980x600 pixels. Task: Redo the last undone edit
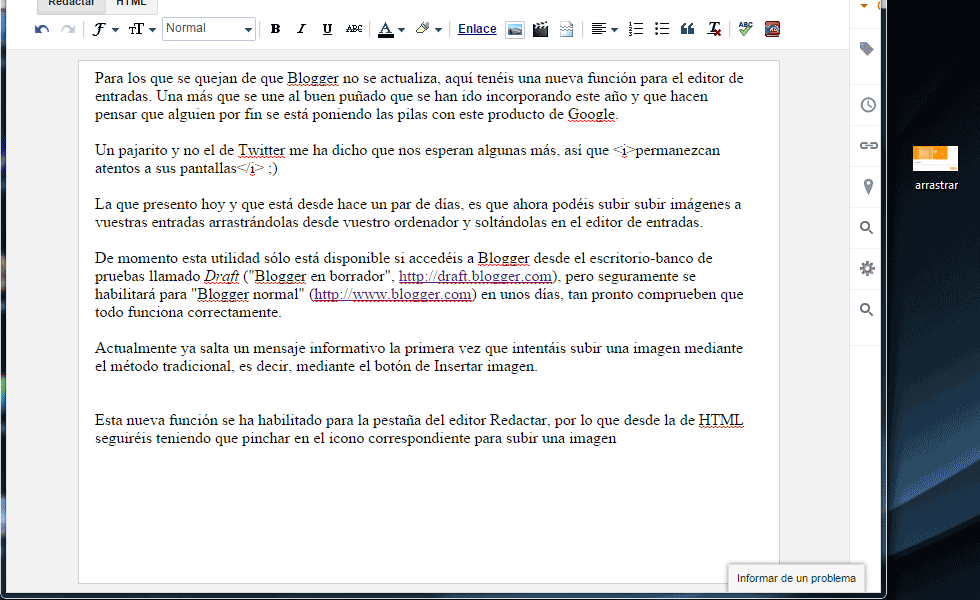[68, 29]
